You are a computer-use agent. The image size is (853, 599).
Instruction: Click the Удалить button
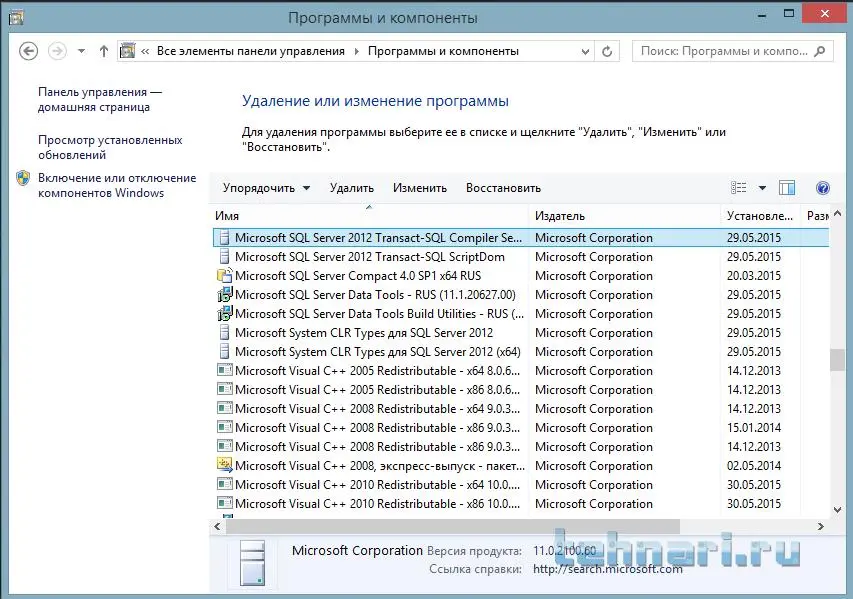351,188
